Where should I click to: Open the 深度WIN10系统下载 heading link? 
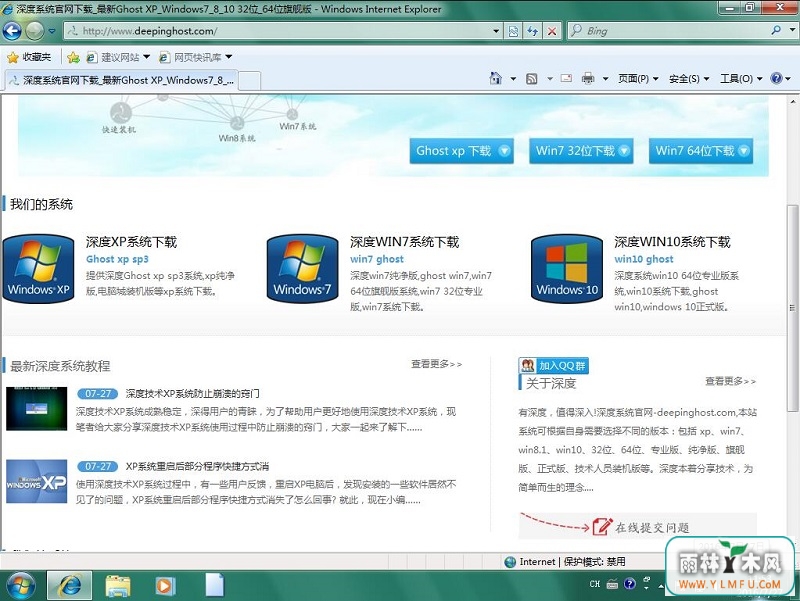[x=672, y=242]
